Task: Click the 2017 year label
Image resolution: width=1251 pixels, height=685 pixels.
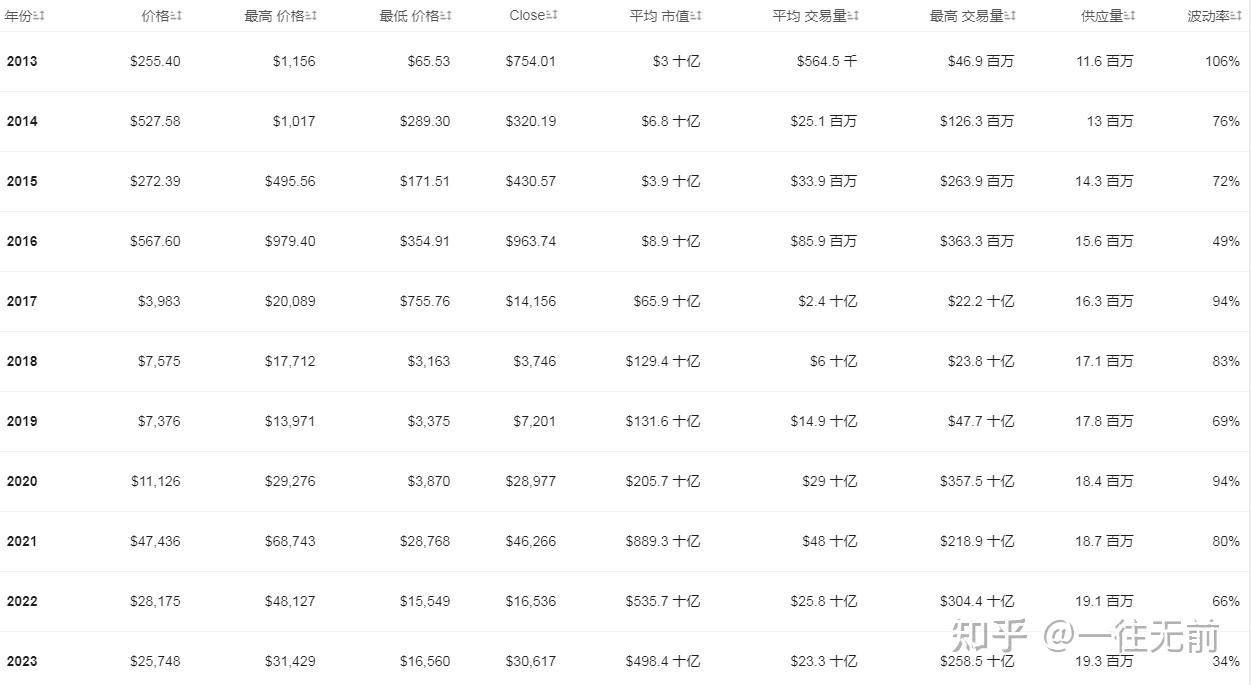Action: (x=22, y=301)
